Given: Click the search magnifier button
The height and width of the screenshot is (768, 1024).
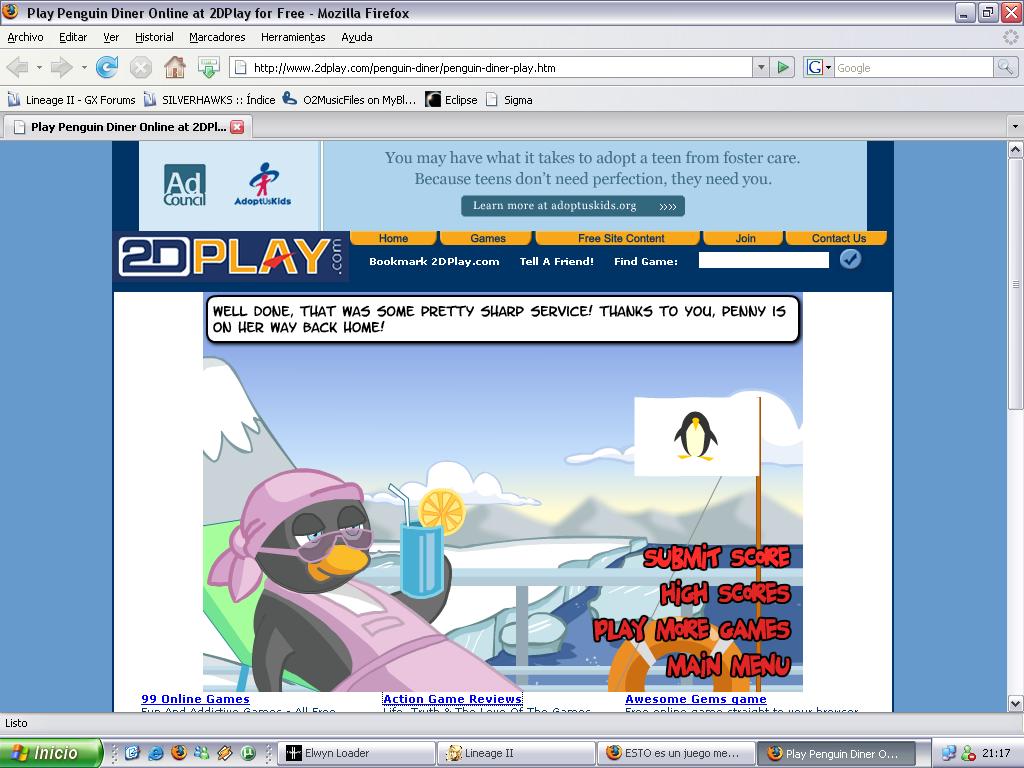Looking at the screenshot, I should click(x=1005, y=67).
